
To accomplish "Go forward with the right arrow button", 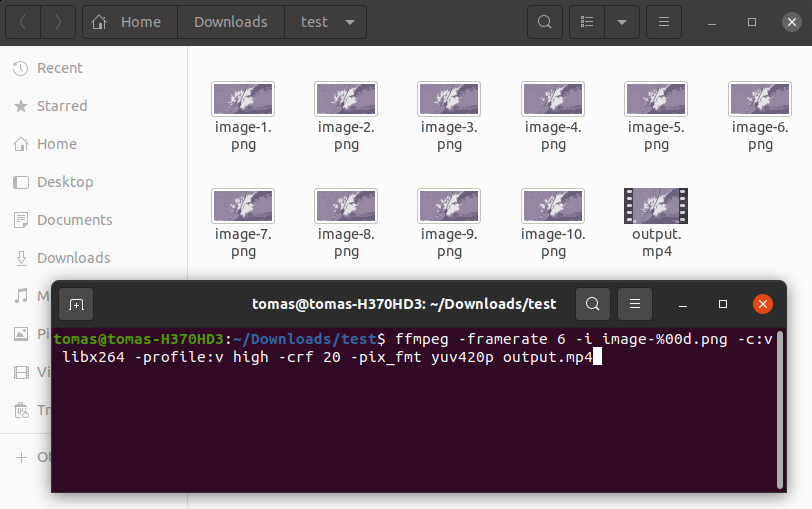I will (58, 22).
